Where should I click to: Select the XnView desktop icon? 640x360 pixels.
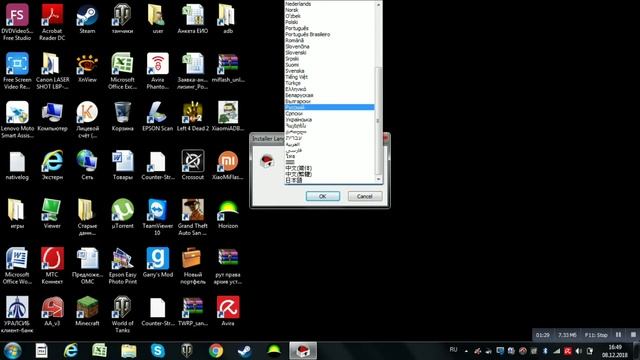tap(87, 68)
